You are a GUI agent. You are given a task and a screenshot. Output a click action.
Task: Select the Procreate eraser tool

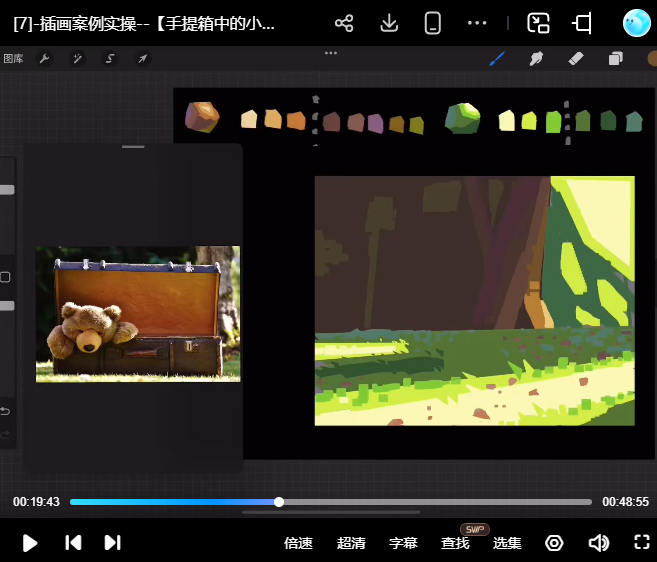pyautogui.click(x=575, y=58)
